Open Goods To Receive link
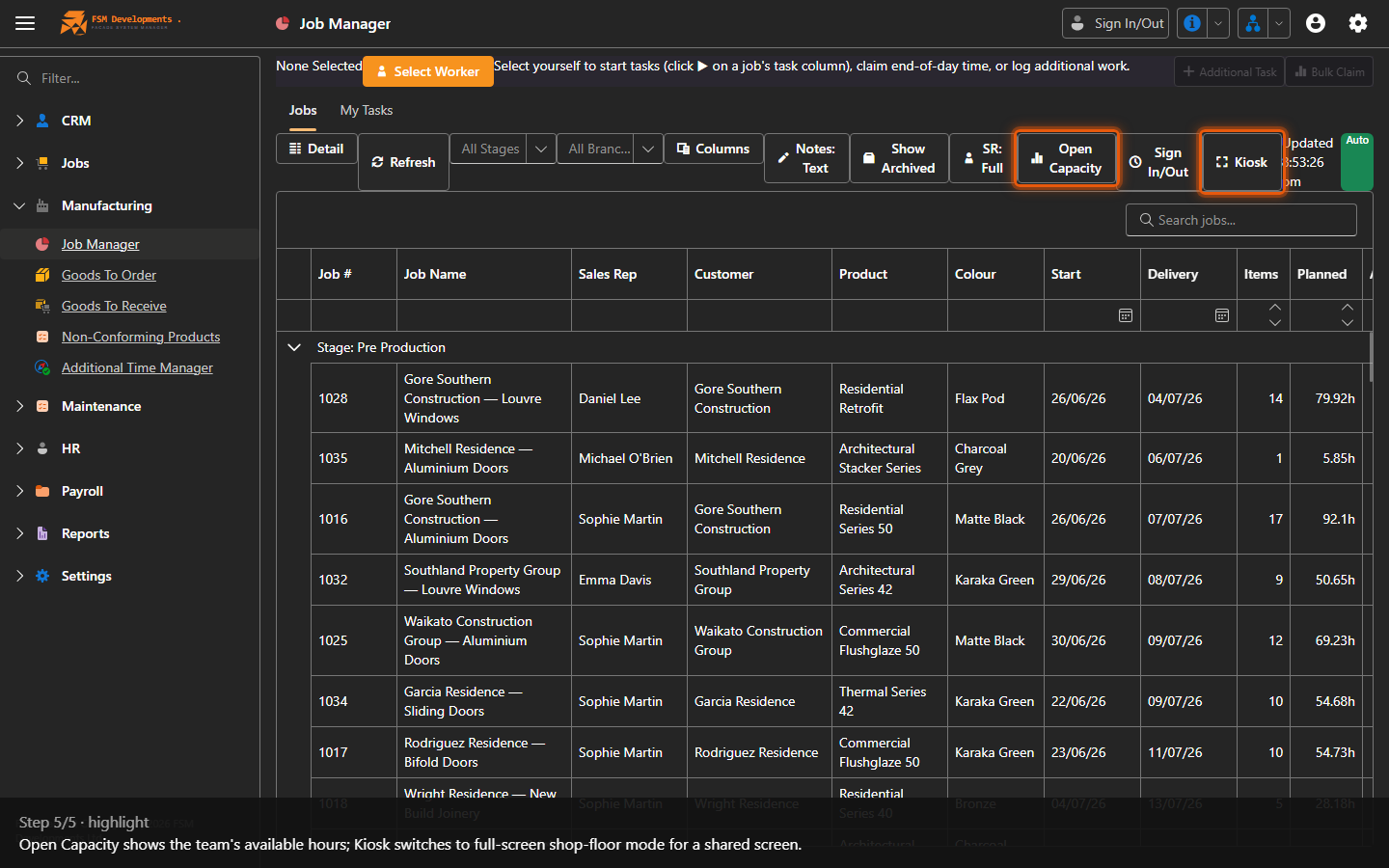 [x=114, y=306]
